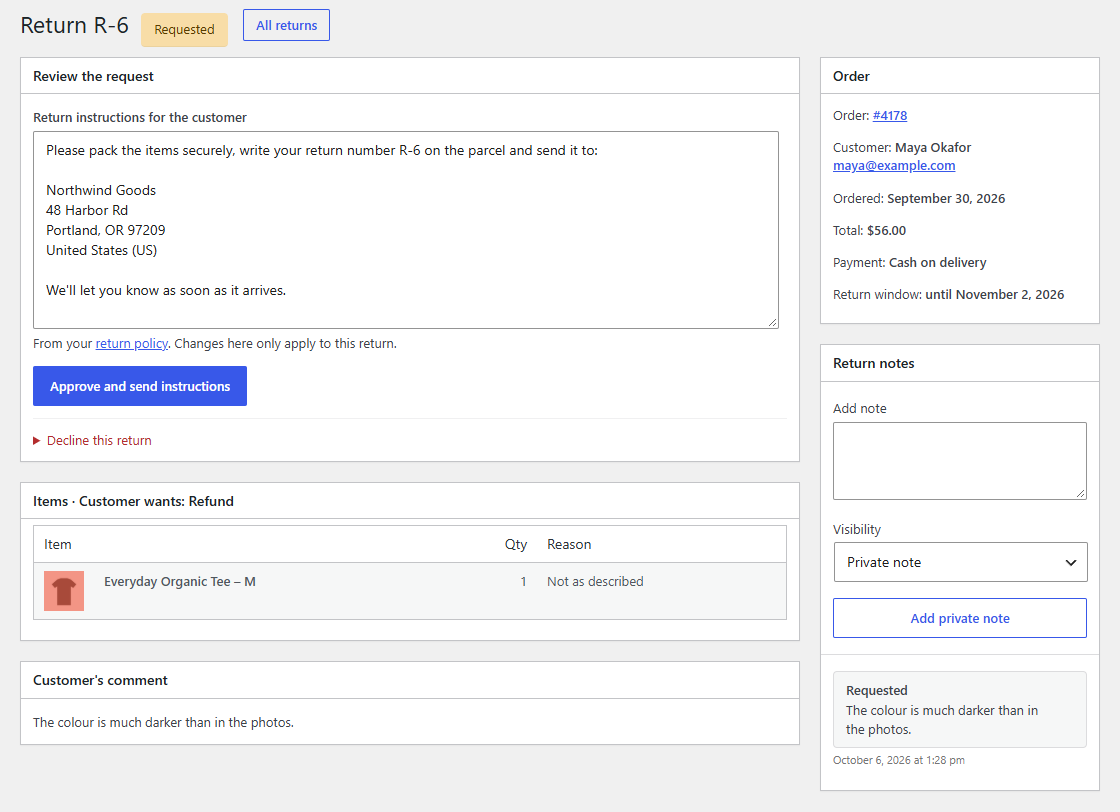
Task: Click the quantity value 1 in the items table
Action: (524, 581)
